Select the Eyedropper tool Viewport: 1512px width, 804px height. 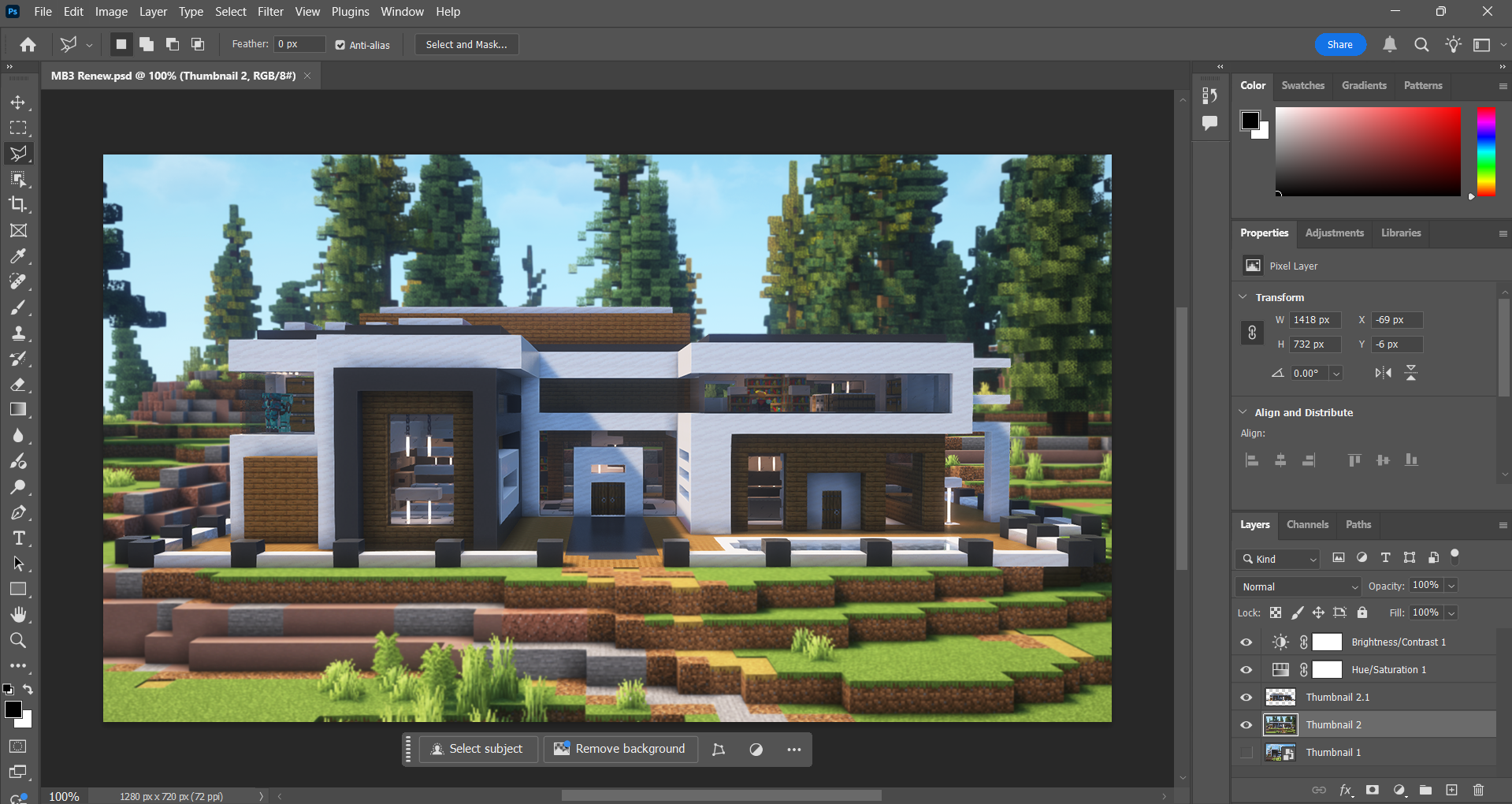[18, 256]
